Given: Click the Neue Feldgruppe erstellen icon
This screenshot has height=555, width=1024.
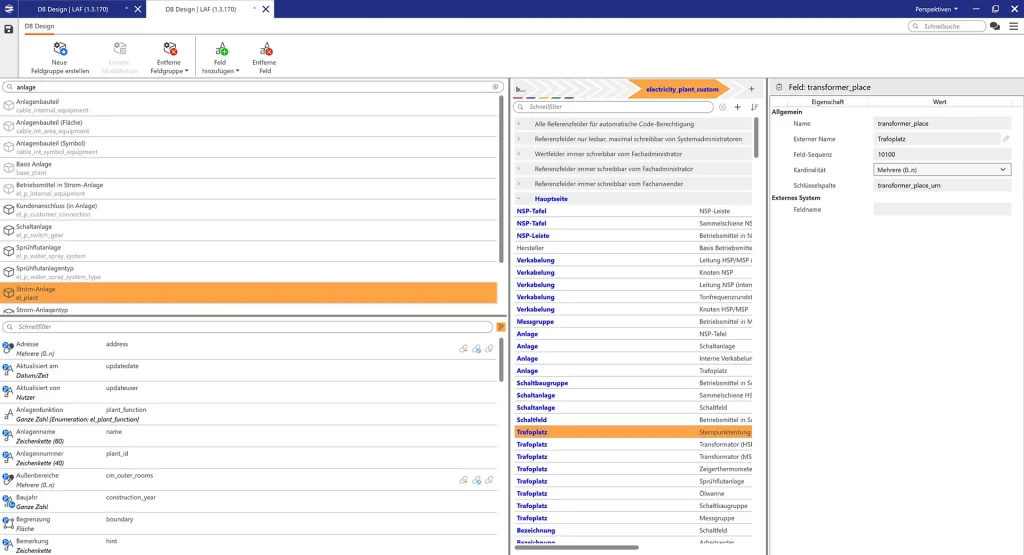Looking at the screenshot, I should point(60,48).
